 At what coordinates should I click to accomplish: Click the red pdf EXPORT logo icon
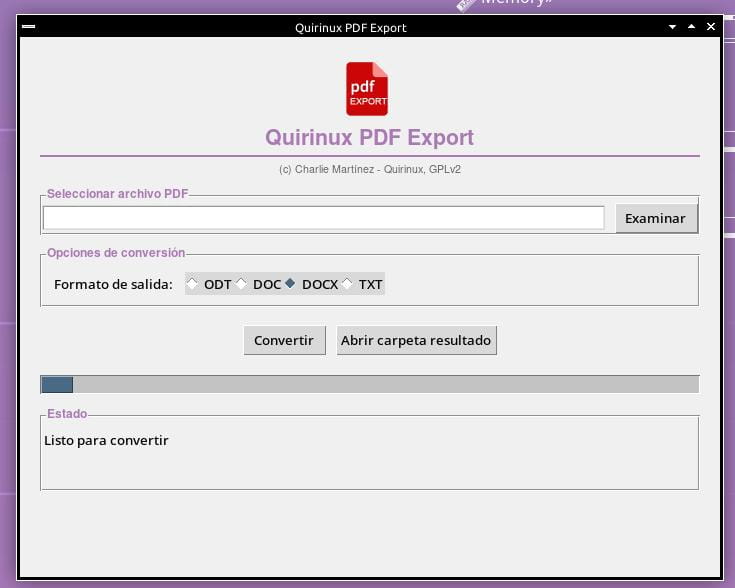coord(367,89)
